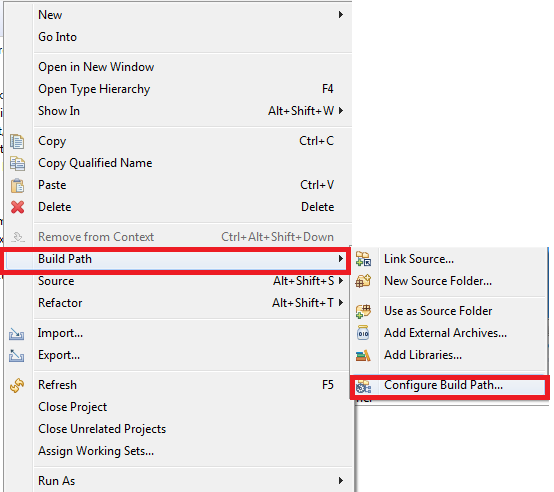Expand the Run As submenu arrow
Screen dimensions: 554x492
pos(341,480)
